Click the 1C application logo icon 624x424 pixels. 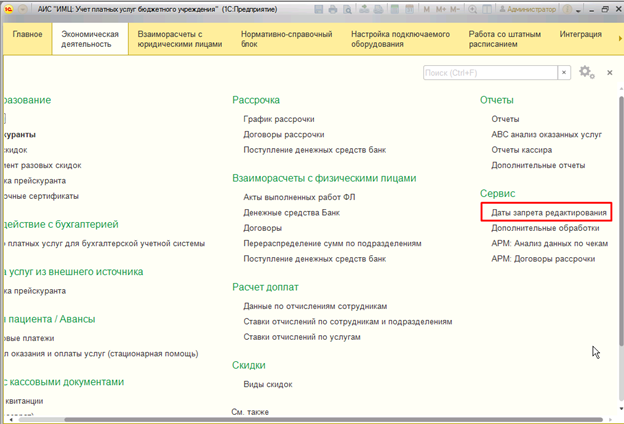[9, 8]
